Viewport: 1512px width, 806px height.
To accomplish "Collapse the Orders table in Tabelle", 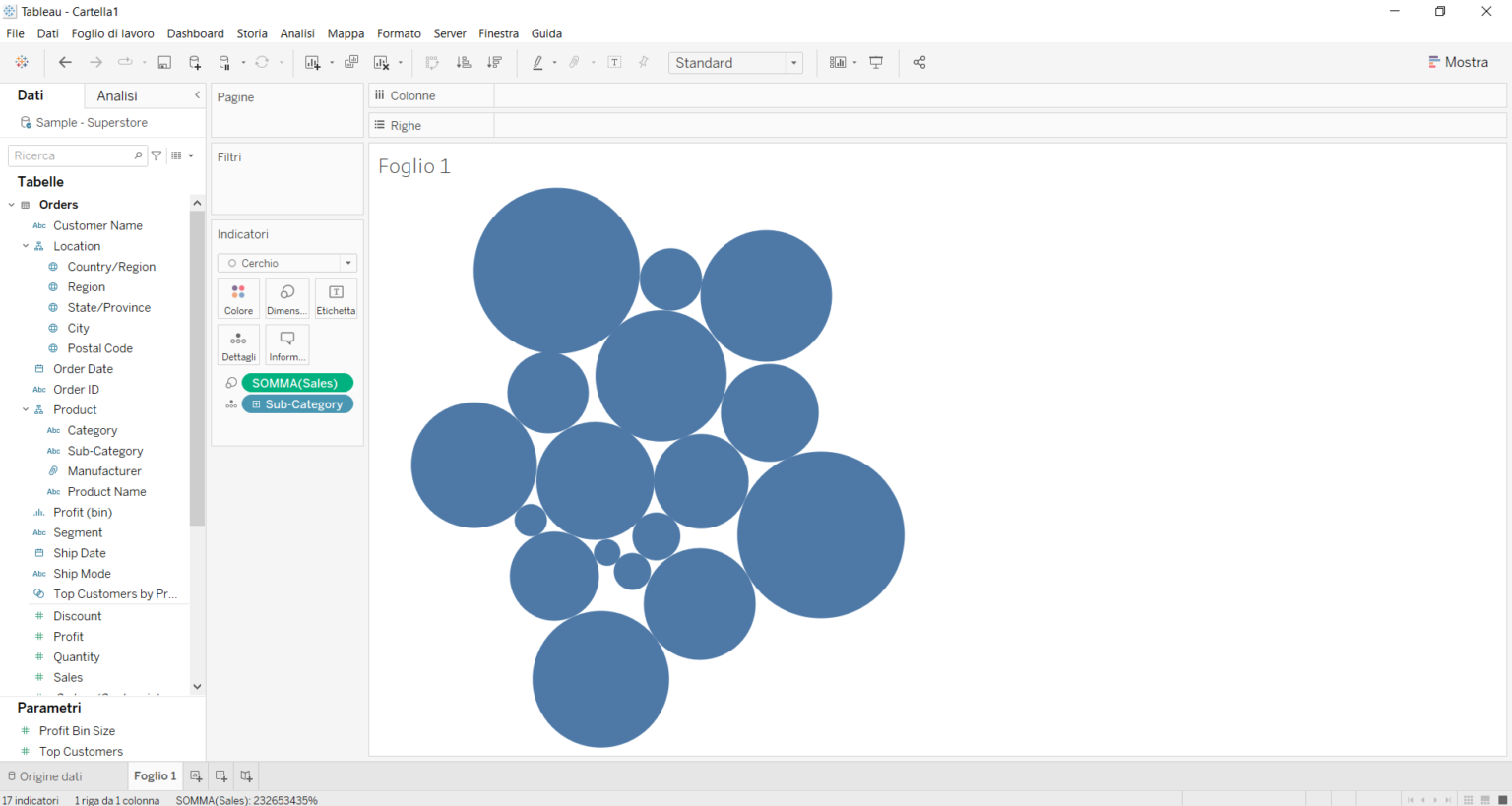I will point(11,204).
